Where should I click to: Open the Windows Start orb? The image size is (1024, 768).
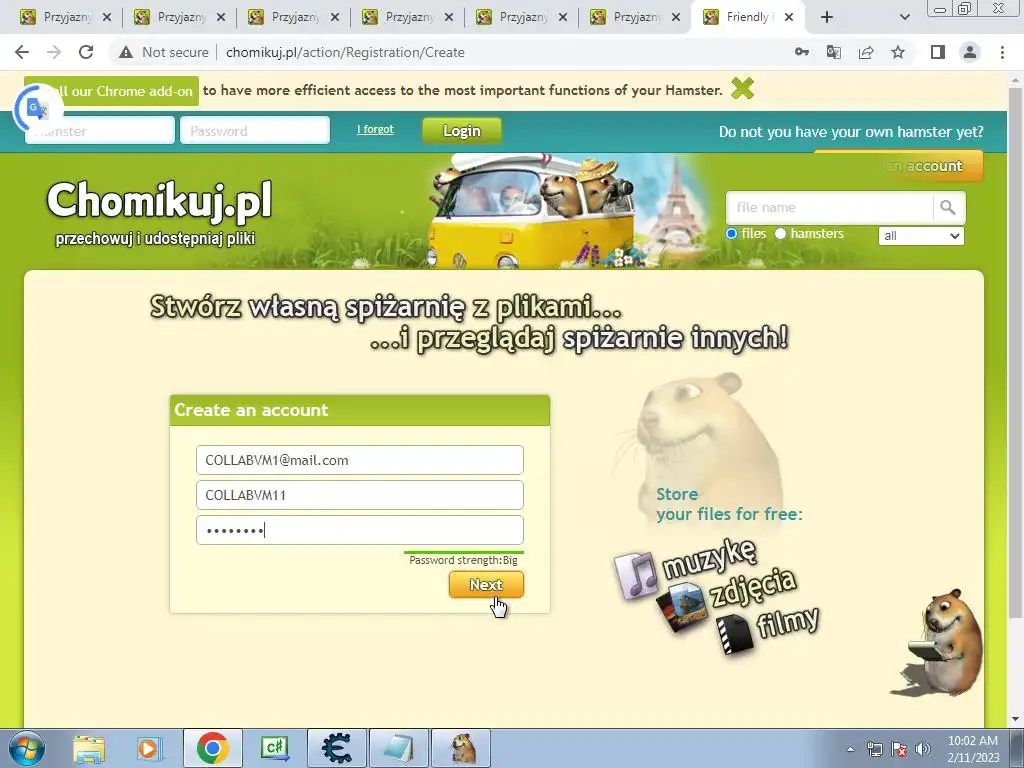pos(27,748)
